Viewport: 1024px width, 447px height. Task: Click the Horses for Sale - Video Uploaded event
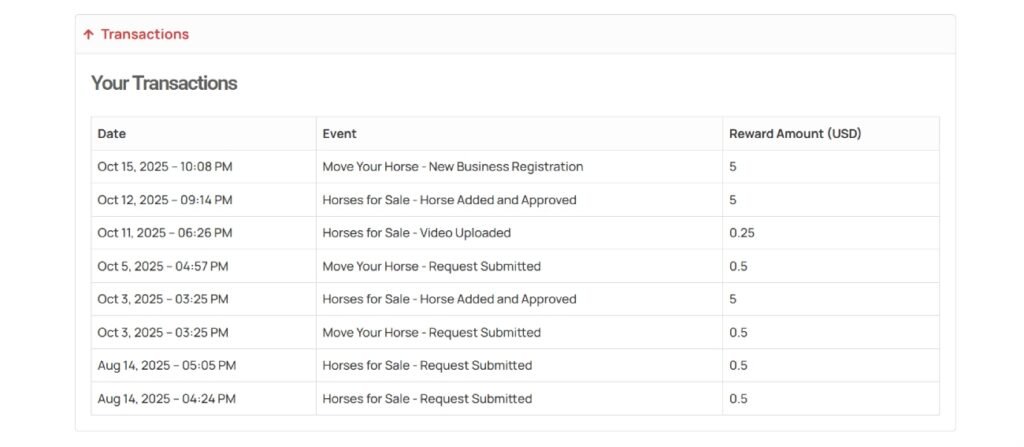(416, 233)
